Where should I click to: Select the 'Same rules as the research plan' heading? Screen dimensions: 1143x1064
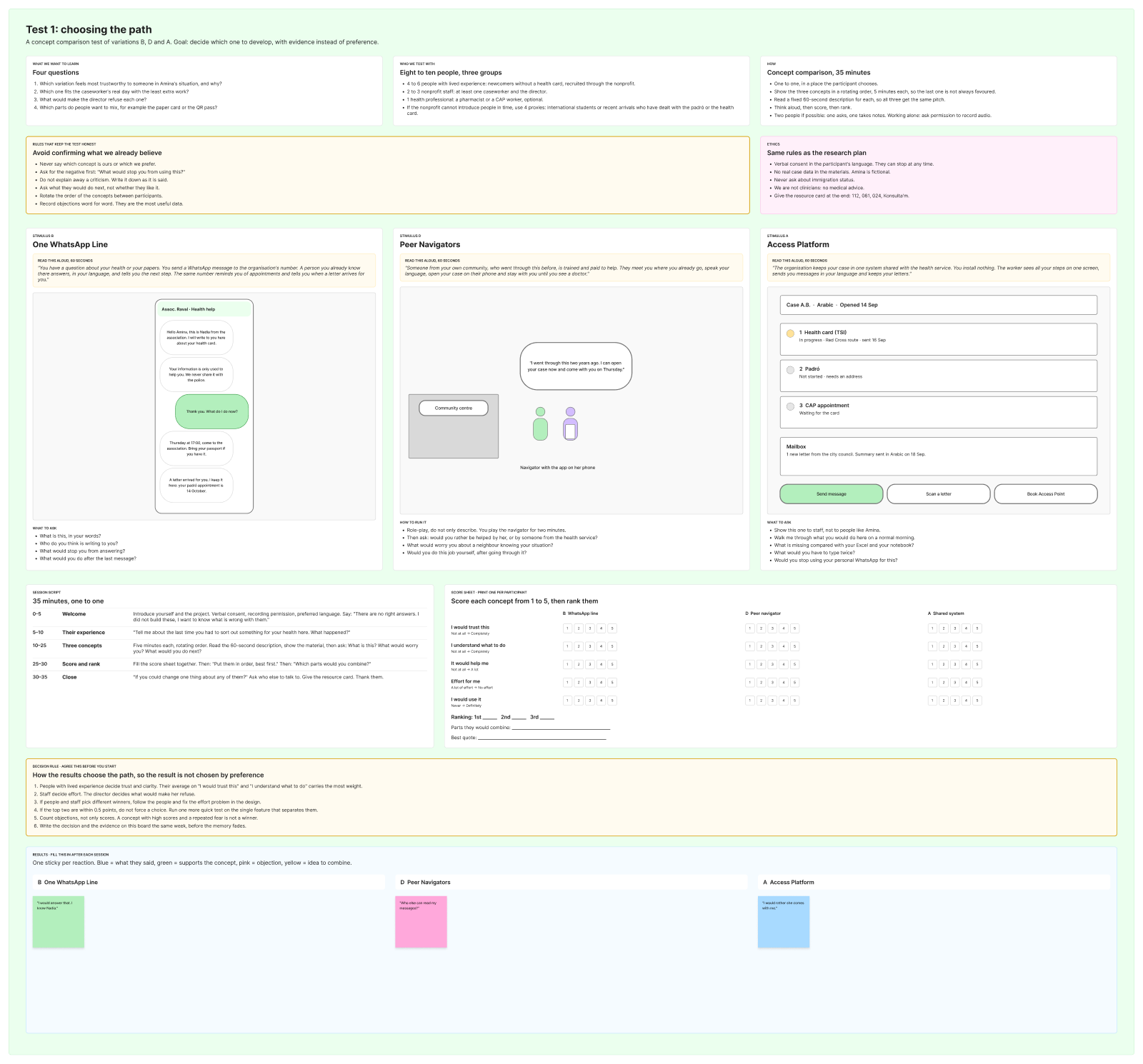pyautogui.click(x=817, y=153)
